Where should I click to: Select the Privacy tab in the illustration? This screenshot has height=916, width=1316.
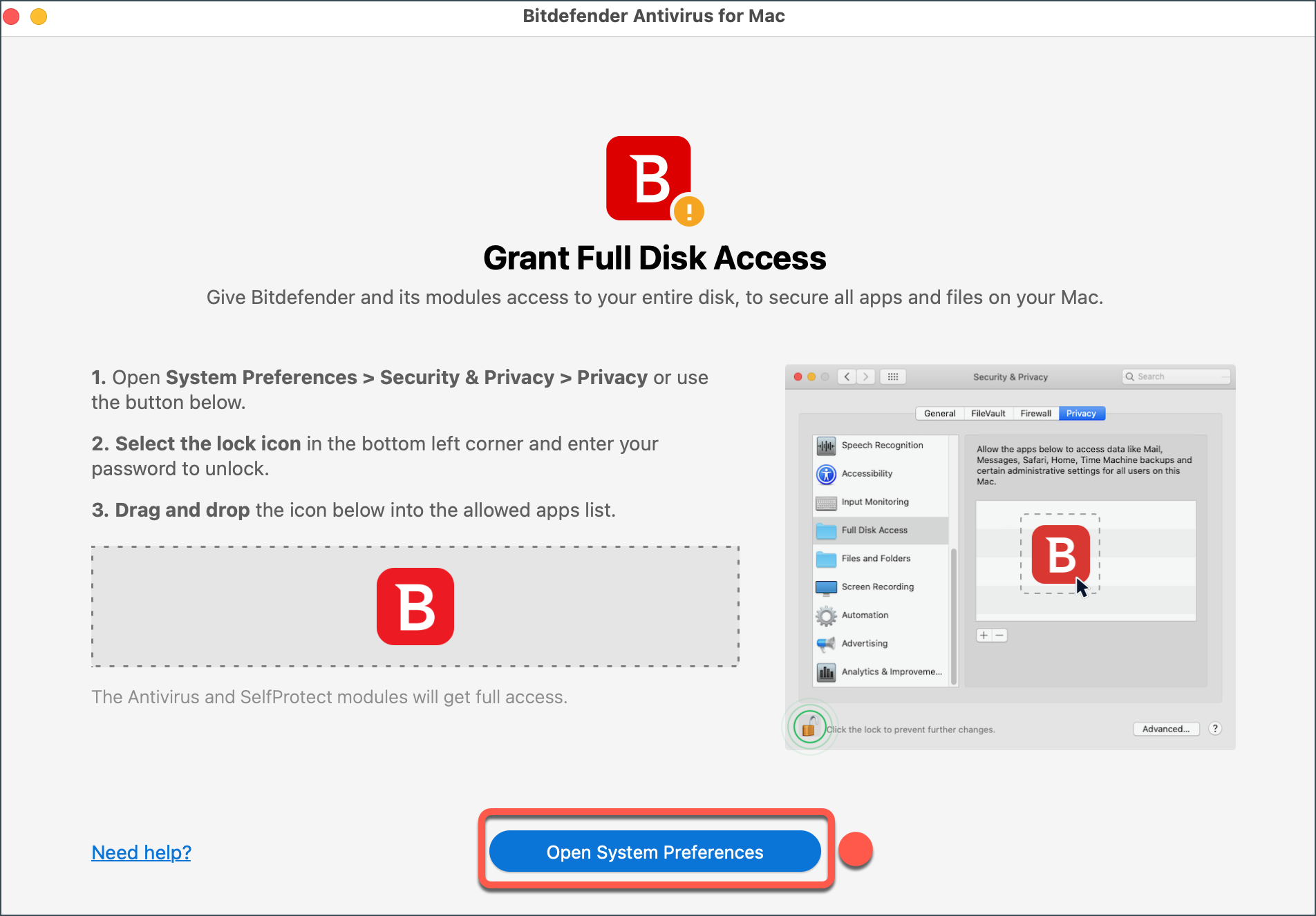tap(1081, 413)
